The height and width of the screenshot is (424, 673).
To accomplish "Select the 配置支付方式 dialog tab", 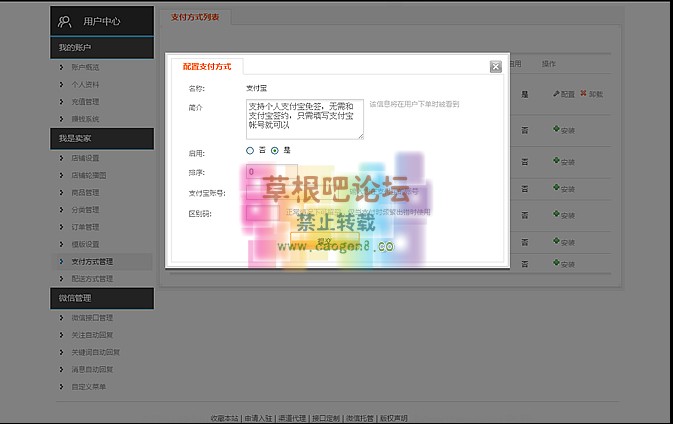I will (x=206, y=67).
